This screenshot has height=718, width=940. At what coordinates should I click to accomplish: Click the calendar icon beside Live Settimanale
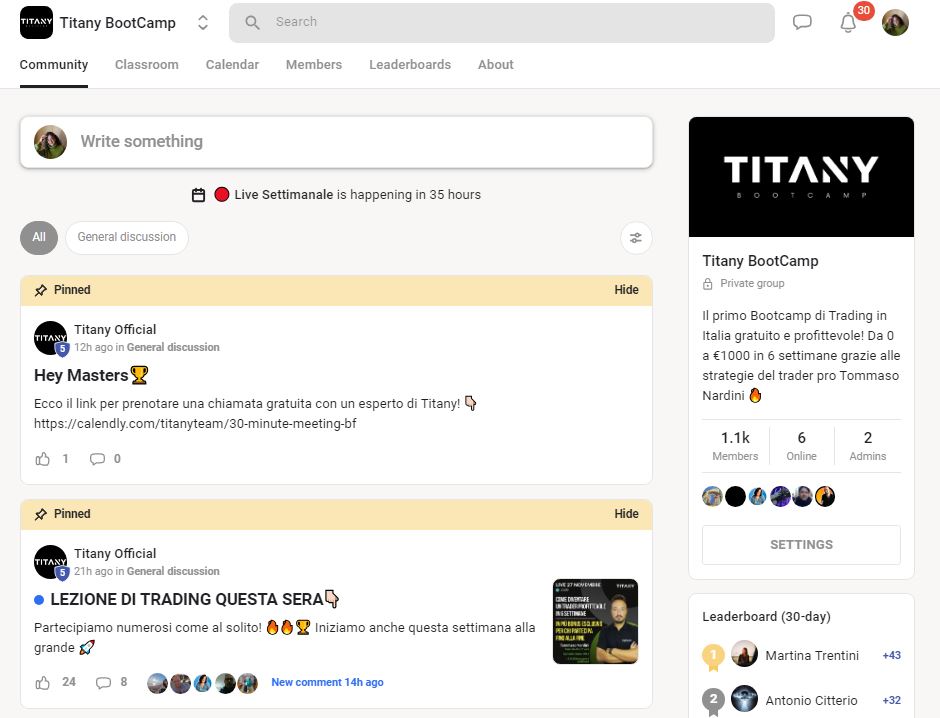pyautogui.click(x=198, y=195)
